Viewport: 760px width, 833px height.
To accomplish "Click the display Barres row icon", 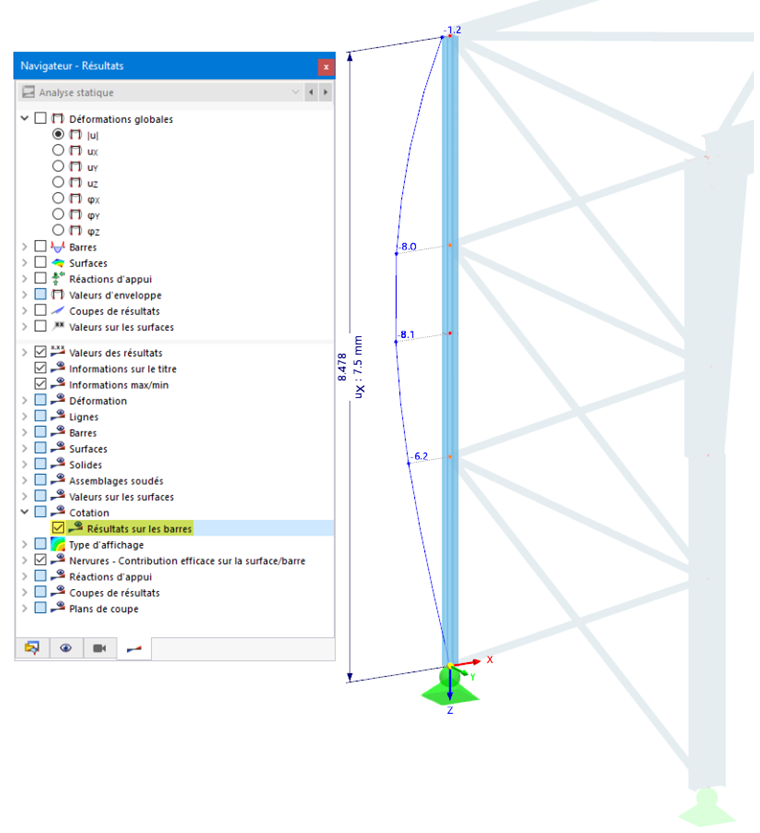I will (58, 431).
